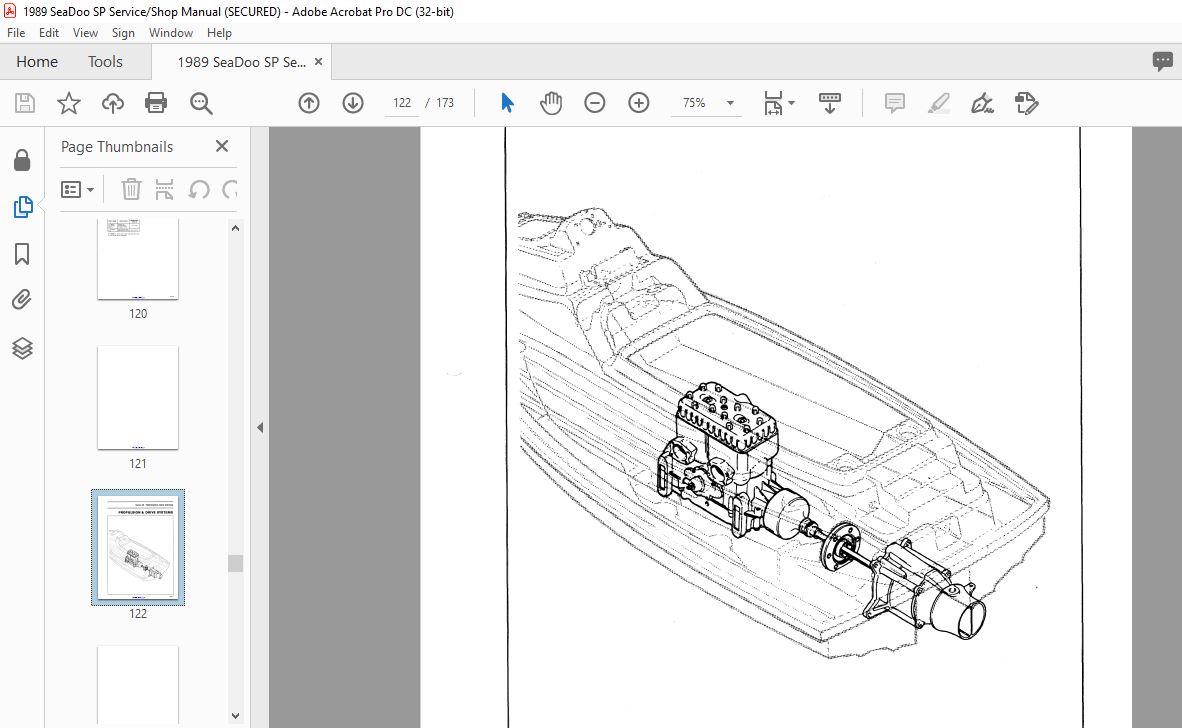The width and height of the screenshot is (1182, 728).
Task: Open the Window menu
Action: [170, 33]
